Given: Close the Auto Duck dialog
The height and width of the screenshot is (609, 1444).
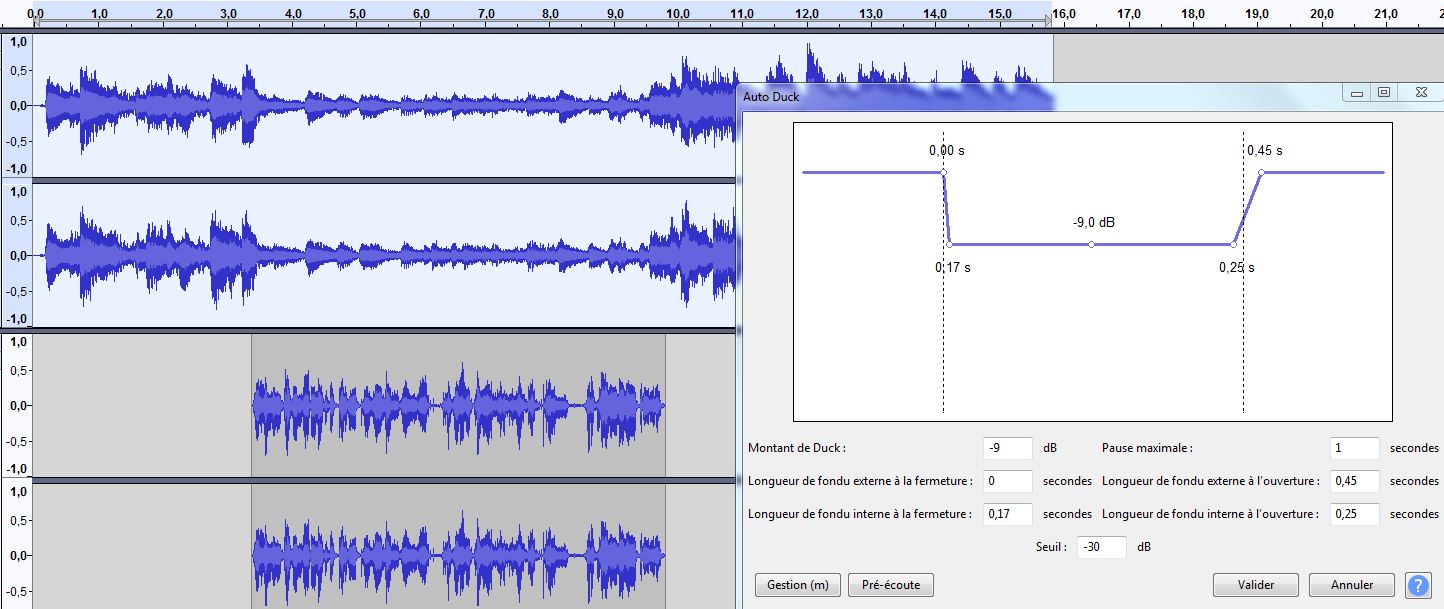Looking at the screenshot, I should pyautogui.click(x=1420, y=92).
